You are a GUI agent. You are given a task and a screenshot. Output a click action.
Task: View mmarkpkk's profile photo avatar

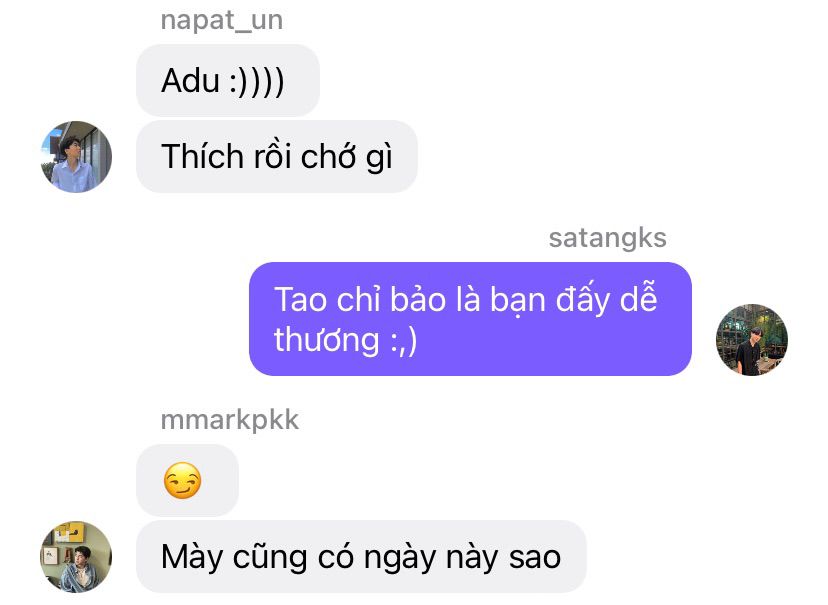point(76,556)
